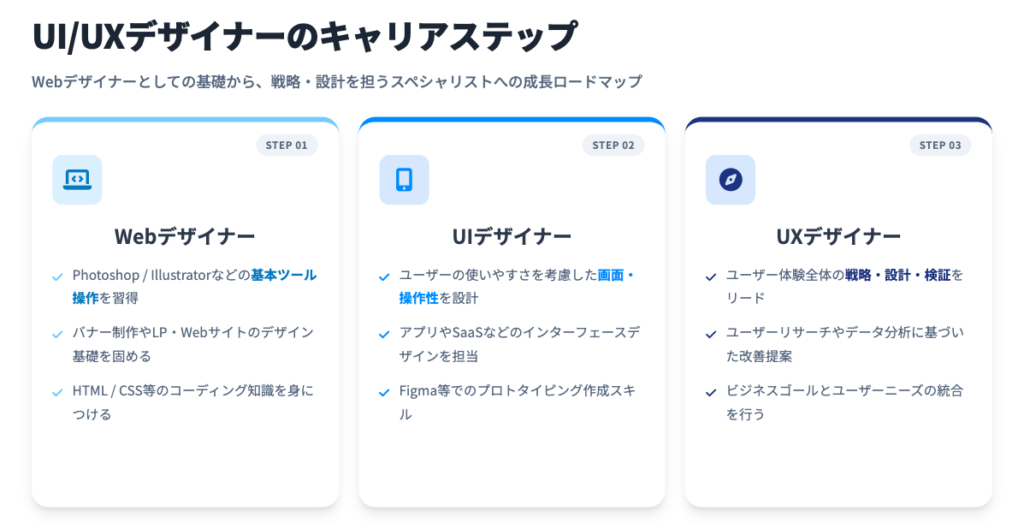Click the laptop code icon in Webデザイナー card

pos(77,180)
